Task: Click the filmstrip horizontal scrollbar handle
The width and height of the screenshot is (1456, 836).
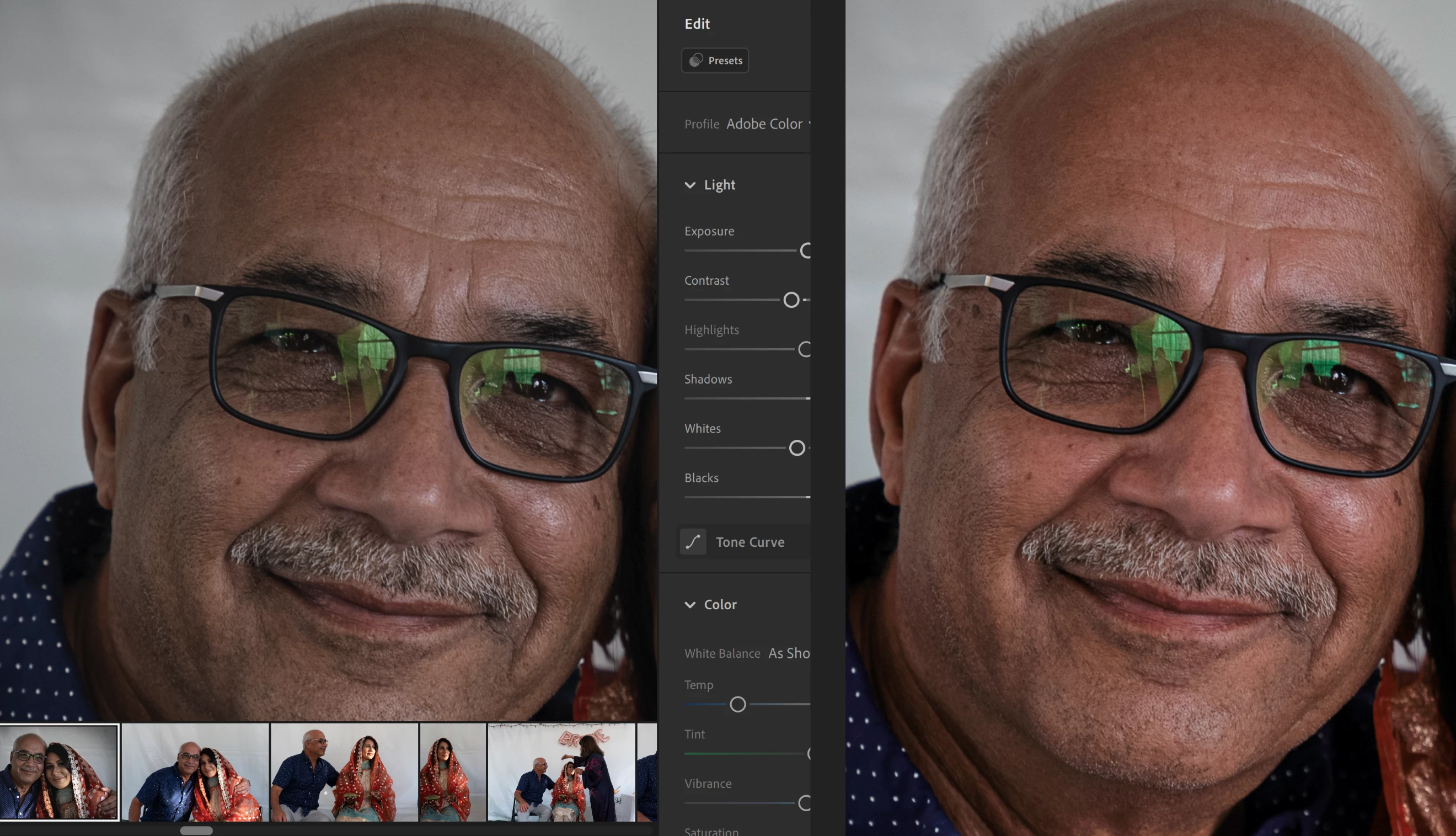Action: click(196, 830)
